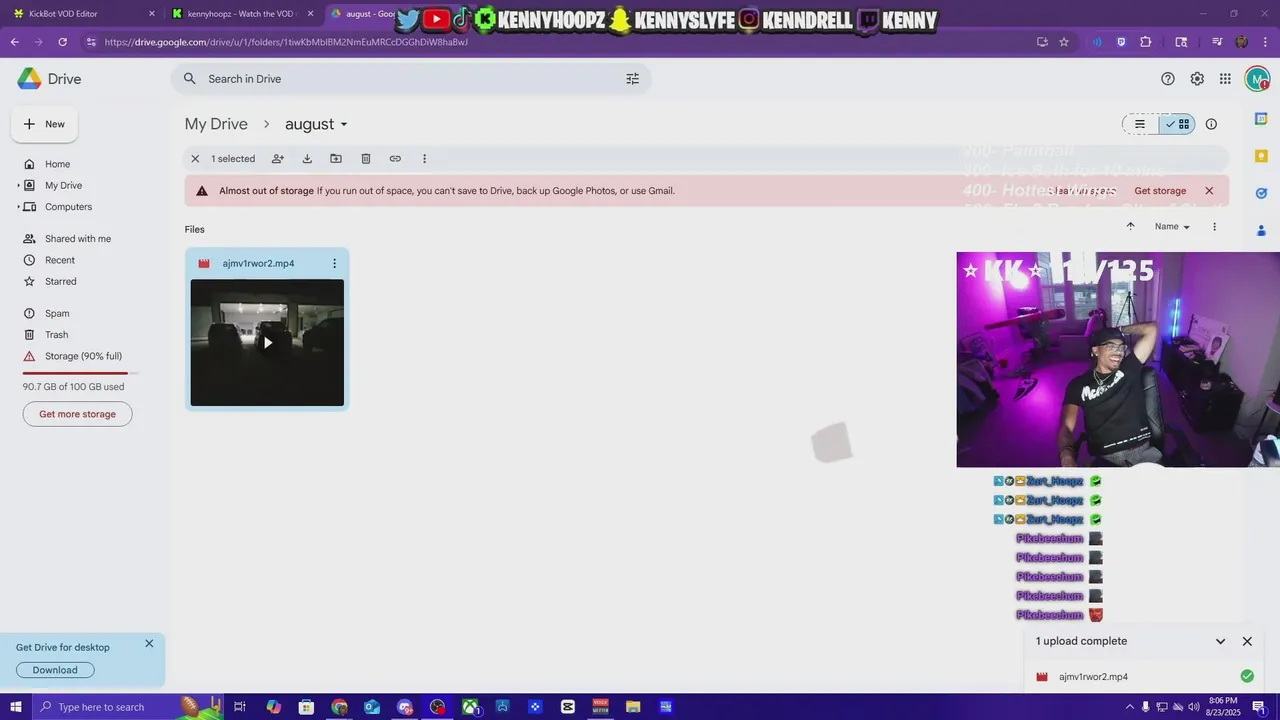Open more options for ajmv1rwor2.mp4 card
This screenshot has width=1280, height=720.
point(334,264)
